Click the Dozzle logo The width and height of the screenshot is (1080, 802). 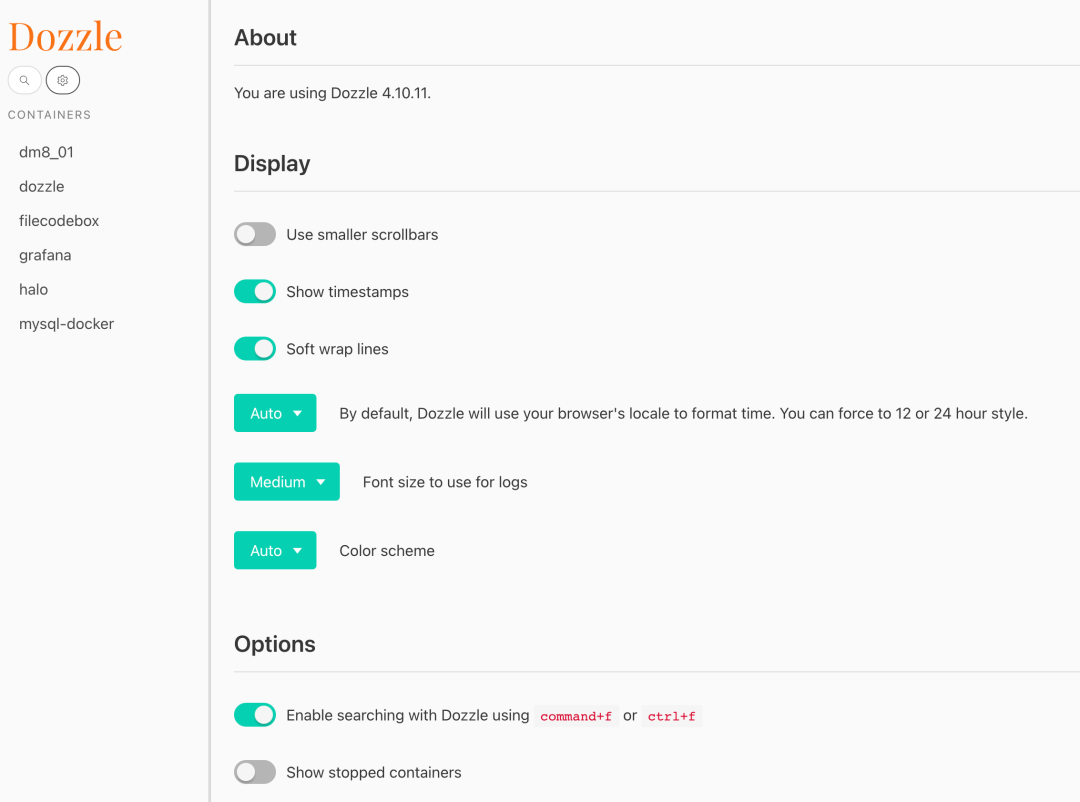point(65,37)
